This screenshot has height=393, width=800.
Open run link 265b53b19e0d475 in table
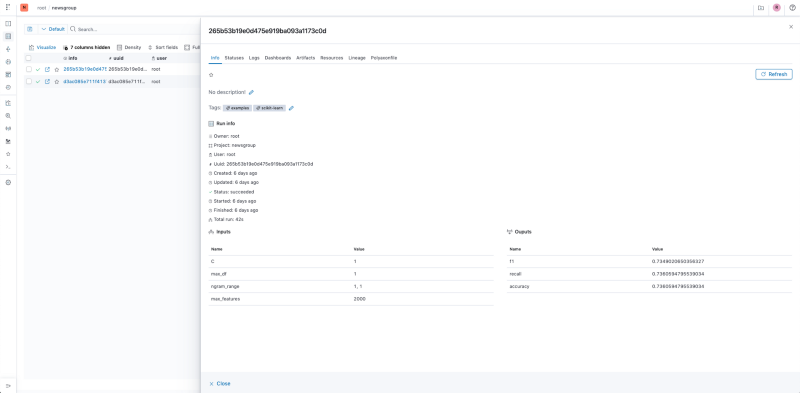click(85, 69)
